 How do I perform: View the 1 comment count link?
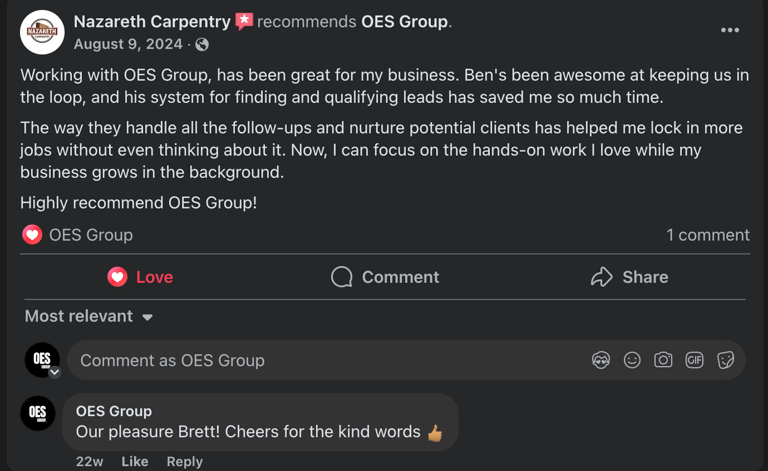click(707, 235)
